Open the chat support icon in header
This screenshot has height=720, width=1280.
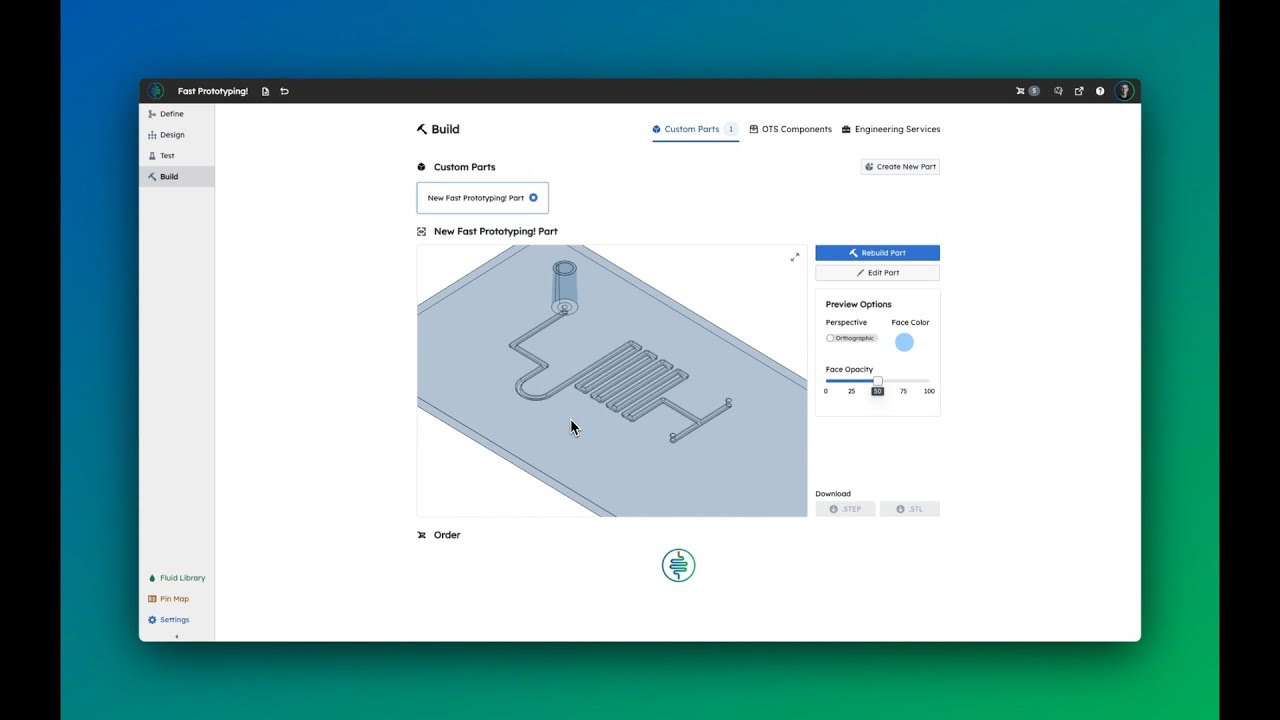[x=1058, y=91]
